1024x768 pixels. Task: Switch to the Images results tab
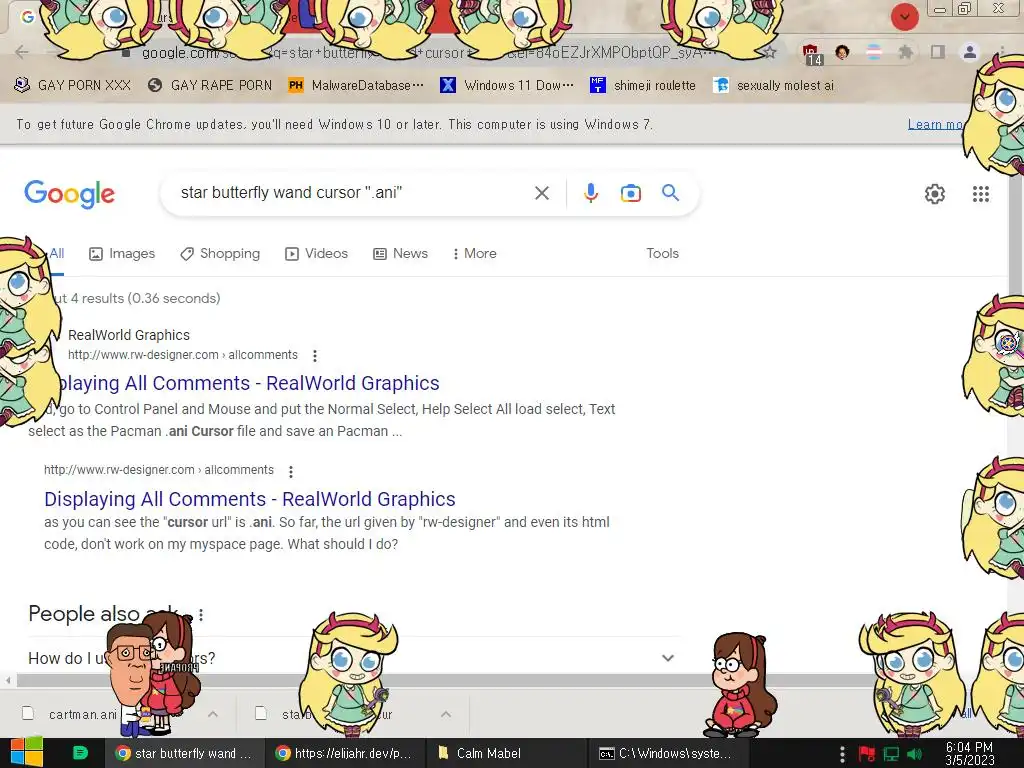(x=122, y=253)
